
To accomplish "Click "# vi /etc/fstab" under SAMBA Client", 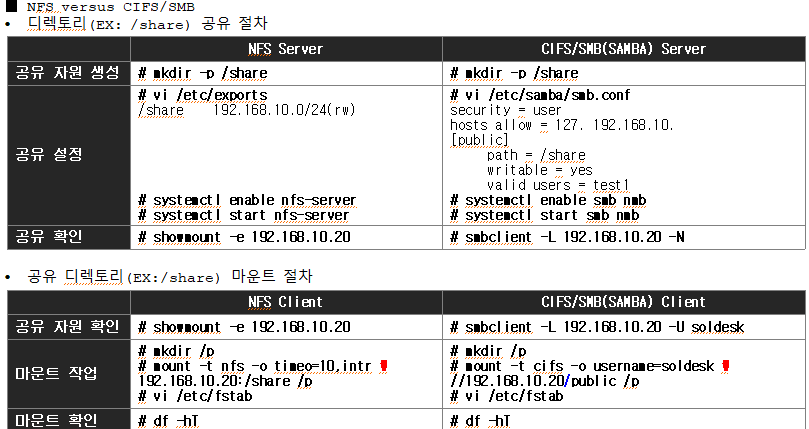I will tap(507, 396).
